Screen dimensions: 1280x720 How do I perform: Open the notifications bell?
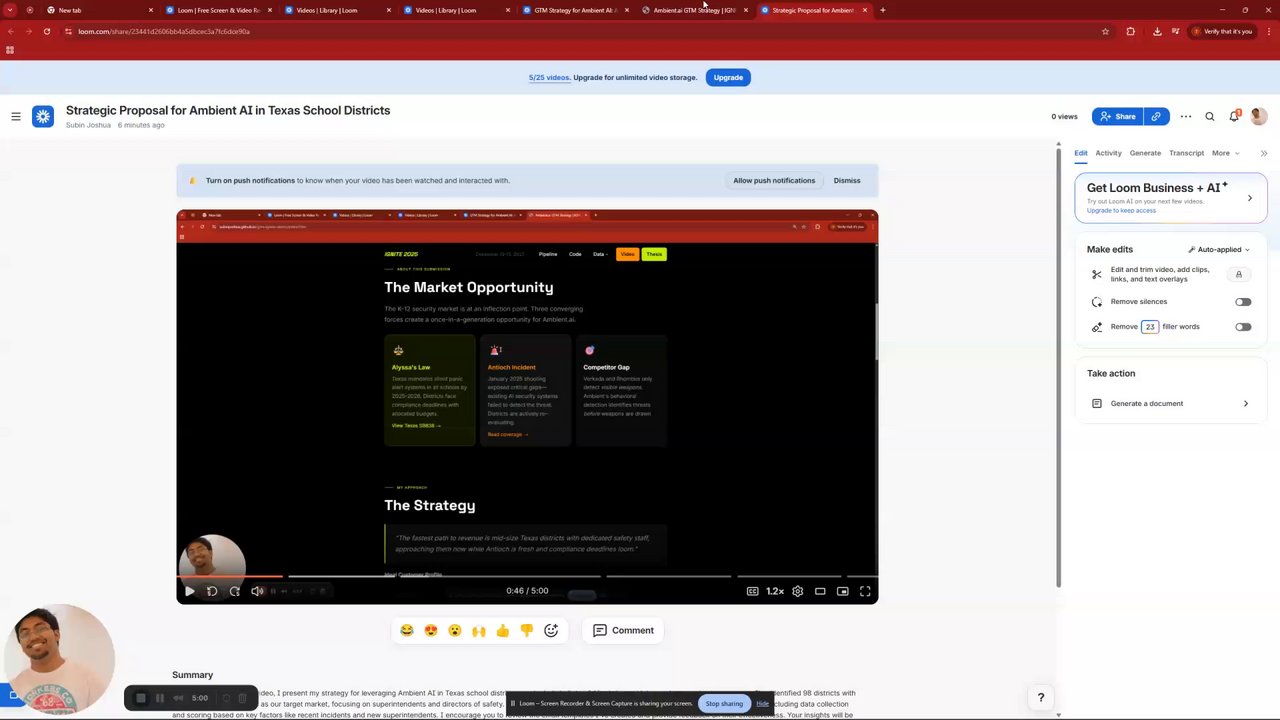[1234, 117]
